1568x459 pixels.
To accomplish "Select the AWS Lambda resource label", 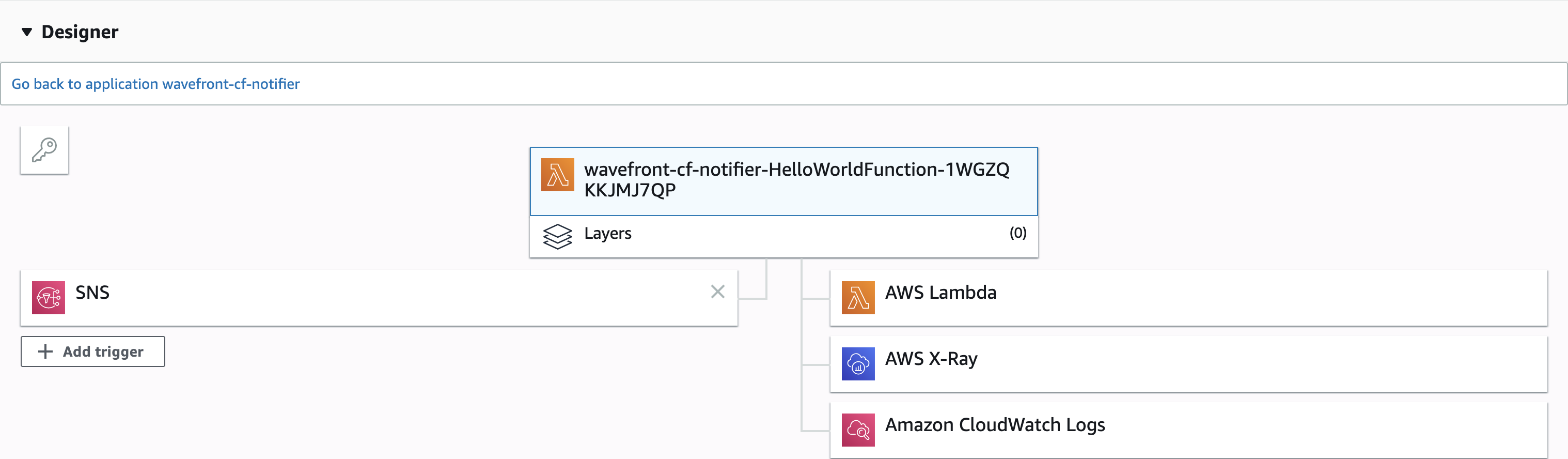I will [x=940, y=293].
